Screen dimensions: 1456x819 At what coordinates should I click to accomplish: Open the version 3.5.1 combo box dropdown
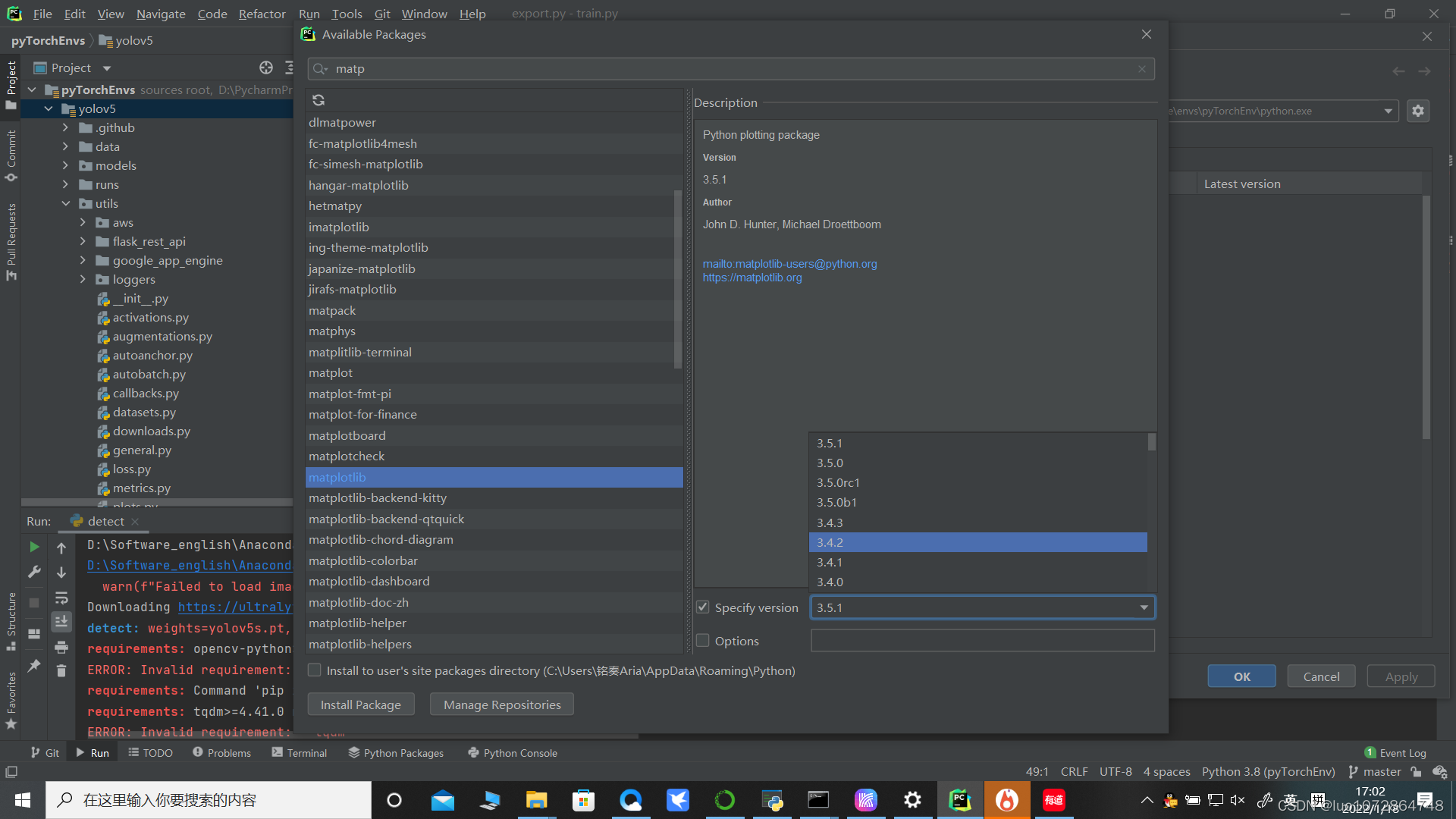(x=1144, y=607)
